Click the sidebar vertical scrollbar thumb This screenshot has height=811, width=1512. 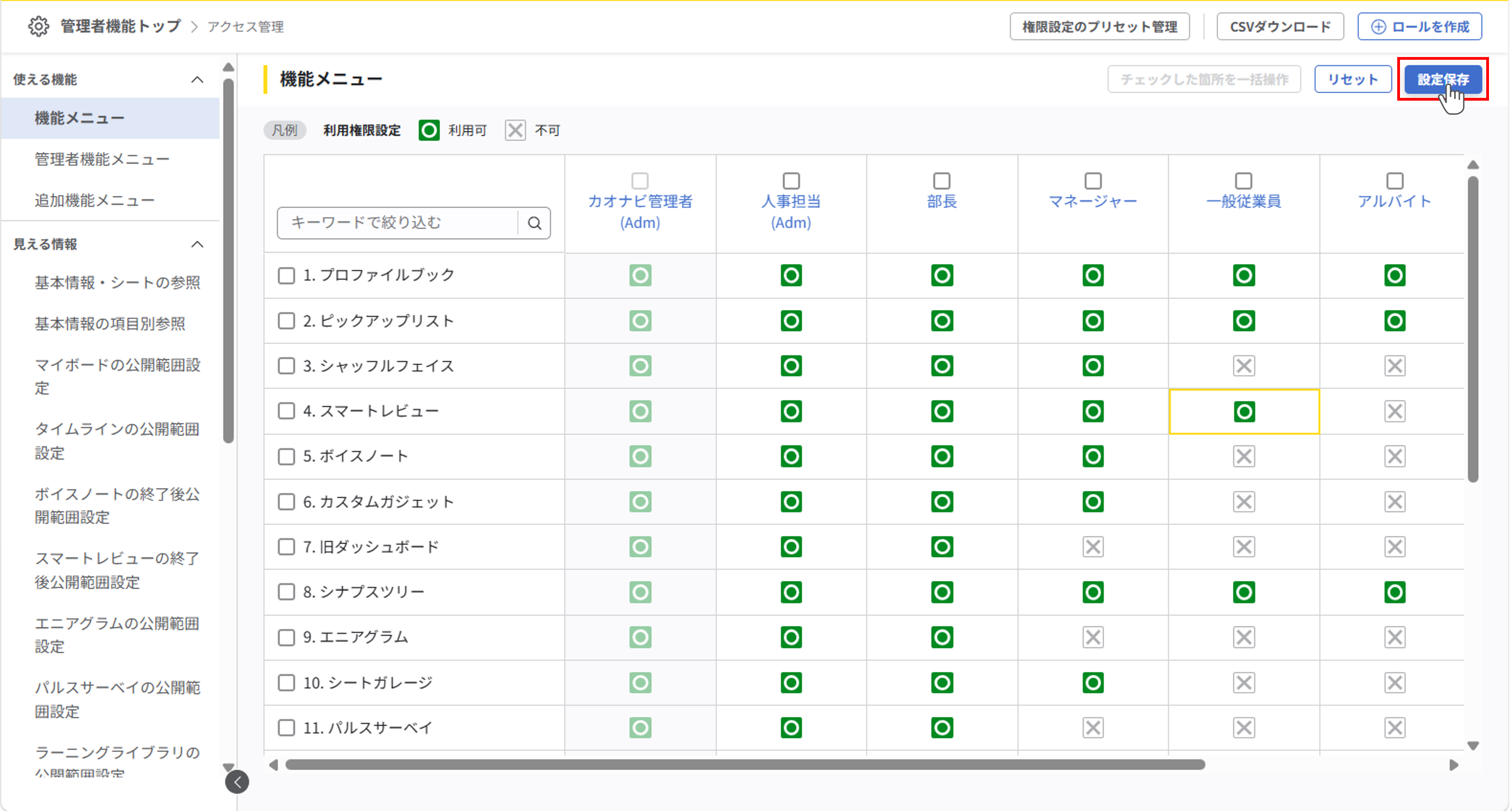tap(229, 261)
